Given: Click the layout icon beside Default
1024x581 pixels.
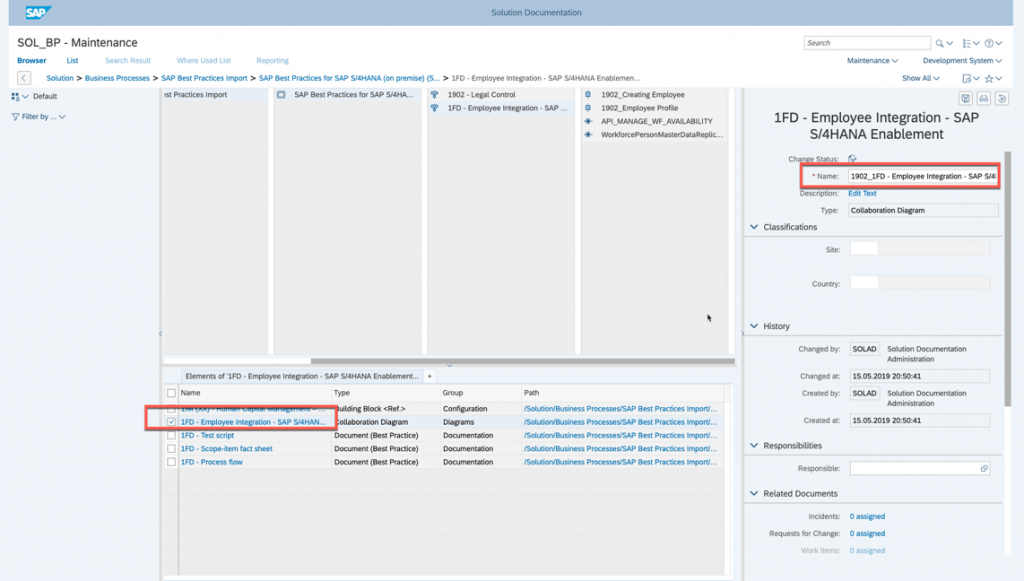Looking at the screenshot, I should click(15, 97).
